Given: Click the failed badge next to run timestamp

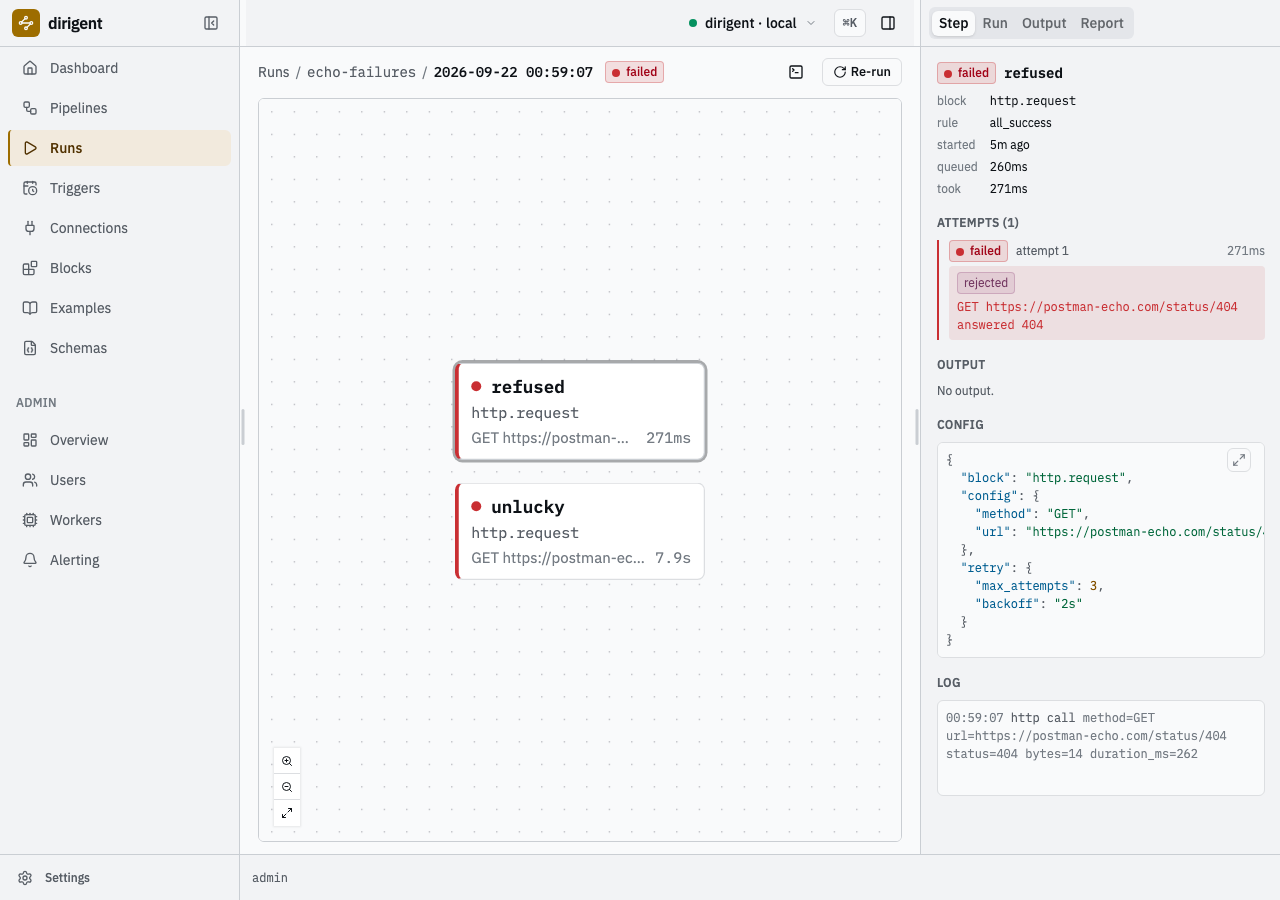Looking at the screenshot, I should click(634, 72).
